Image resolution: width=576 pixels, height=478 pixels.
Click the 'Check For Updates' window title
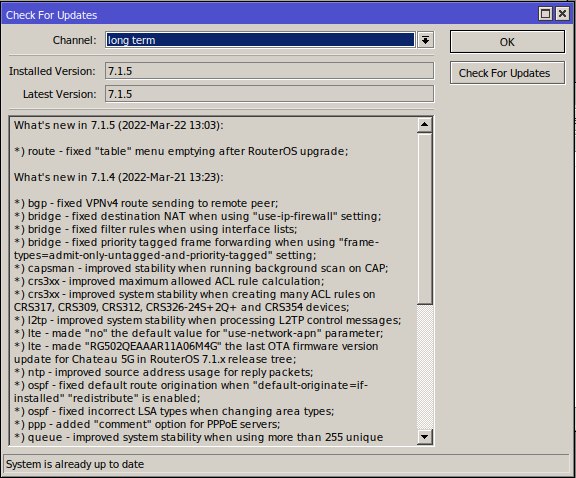coord(51,15)
